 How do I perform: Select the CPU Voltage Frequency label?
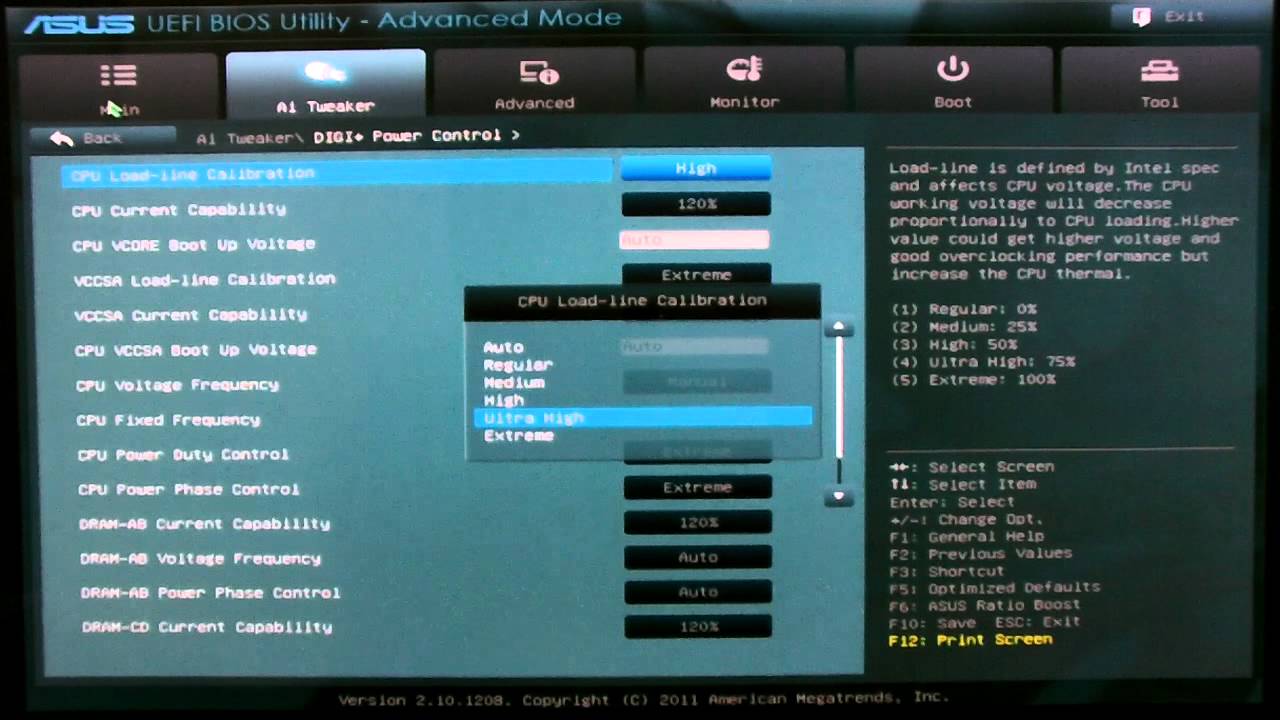177,384
